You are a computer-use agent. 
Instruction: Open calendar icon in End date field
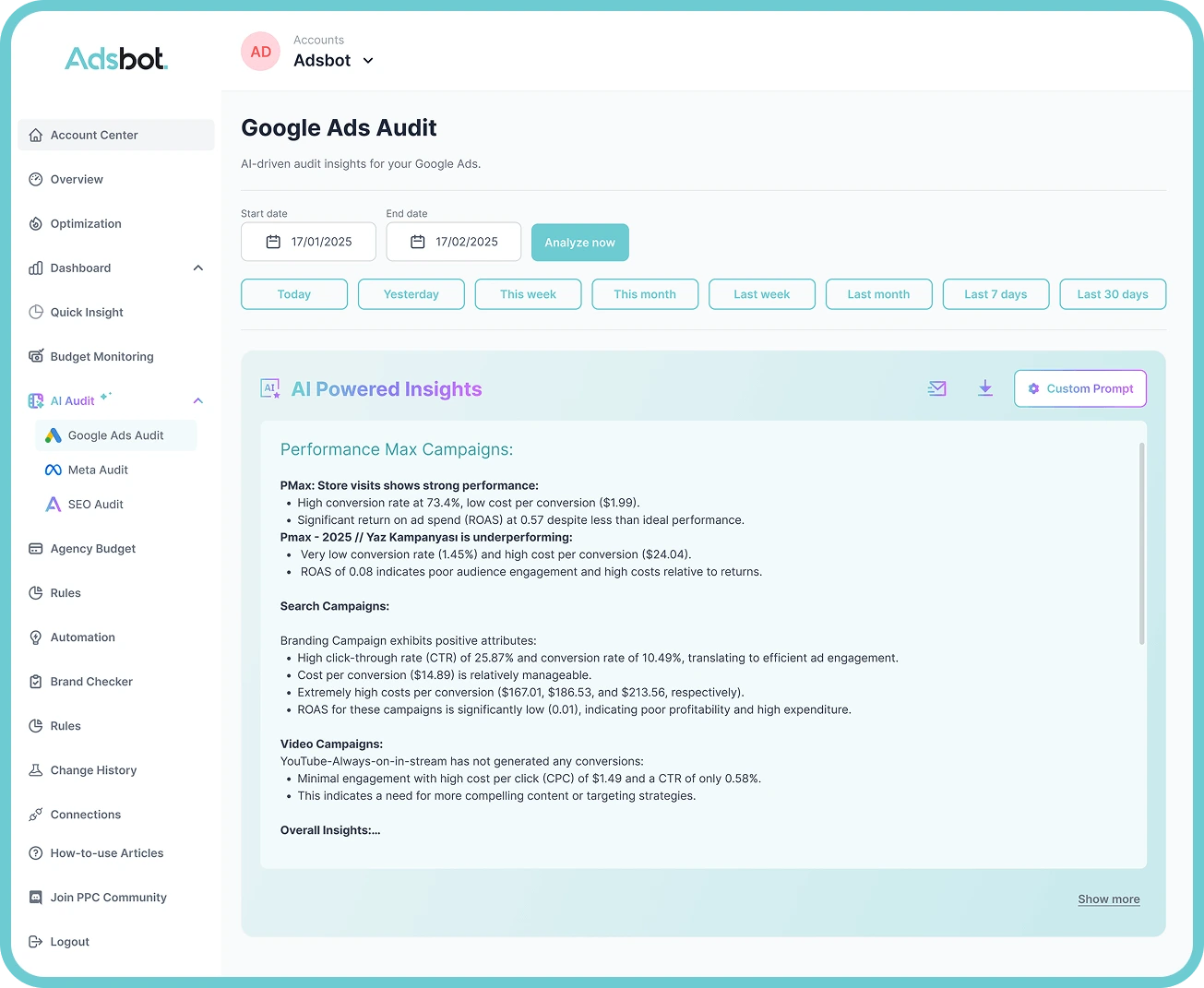coord(418,242)
